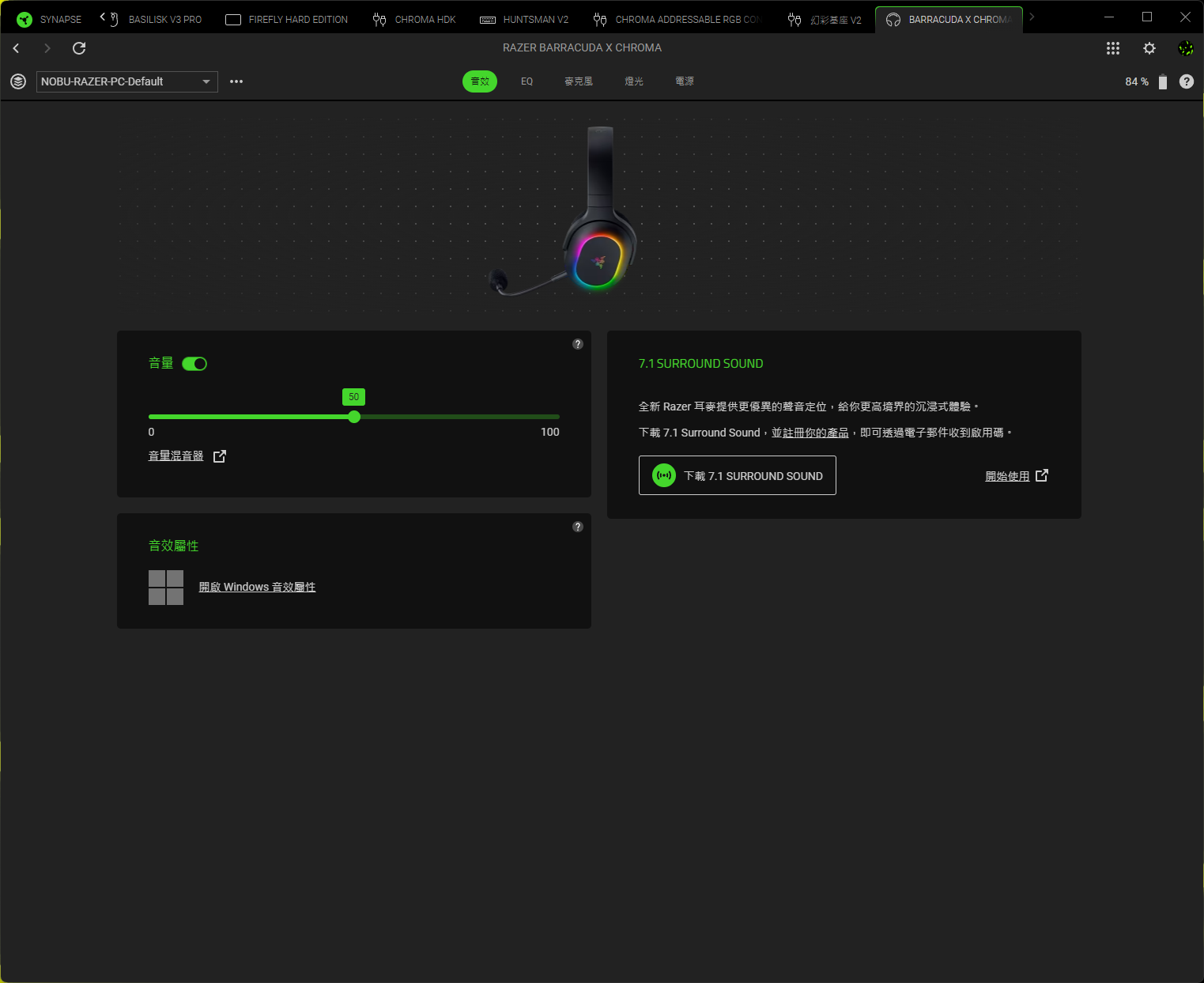
Task: Switch to the CHROMA ADDRESSABLE RGB tab
Action: 677,19
